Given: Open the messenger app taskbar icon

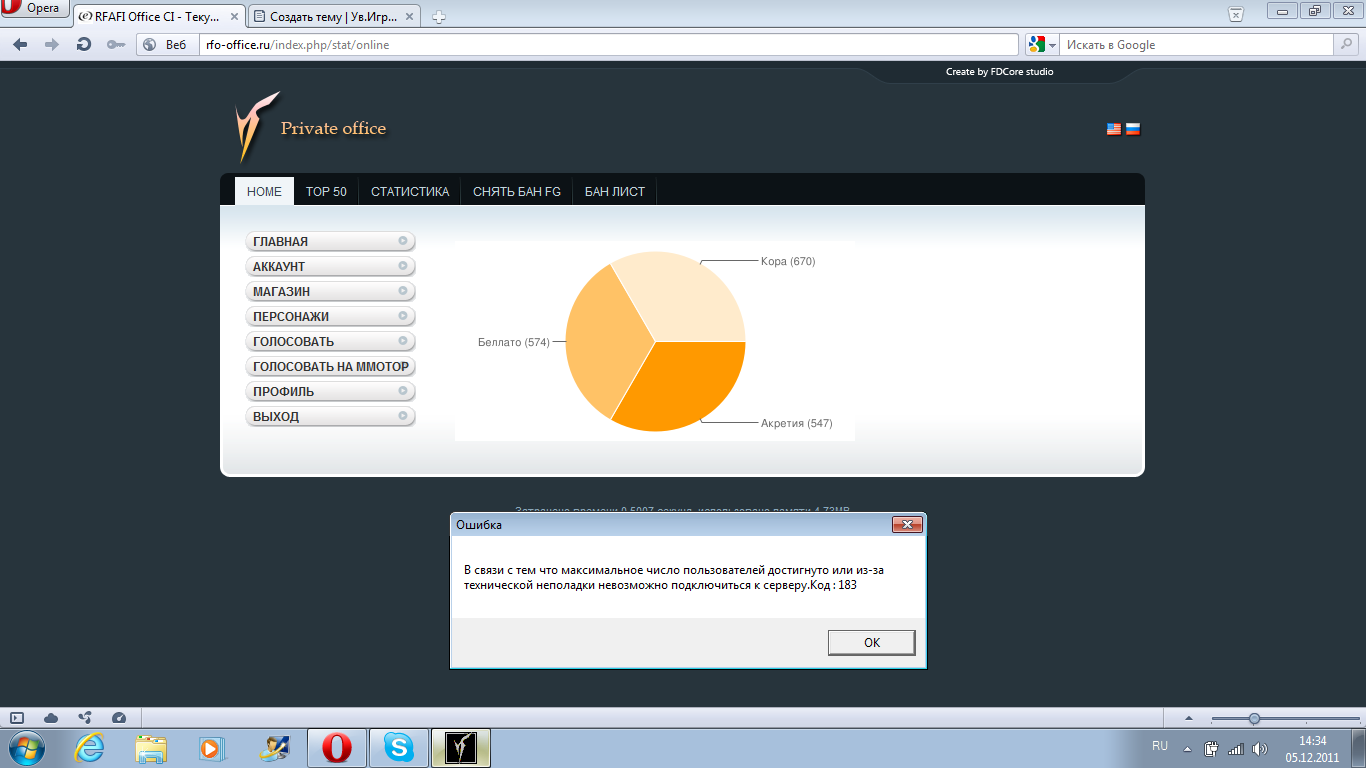Looking at the screenshot, I should click(x=274, y=748).
